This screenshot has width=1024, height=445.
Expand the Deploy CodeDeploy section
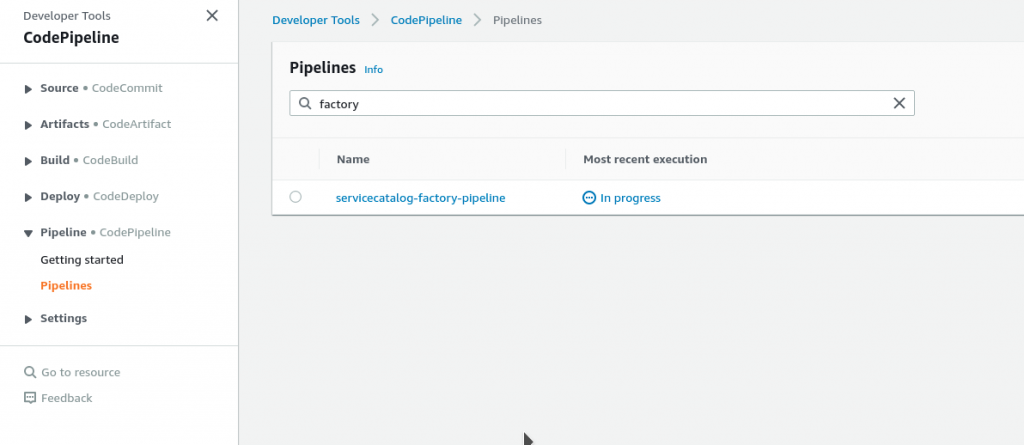(28, 197)
